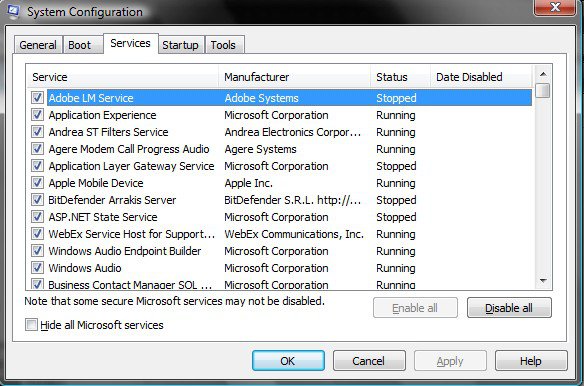
Task: Click the Disable all button
Action: point(509,308)
